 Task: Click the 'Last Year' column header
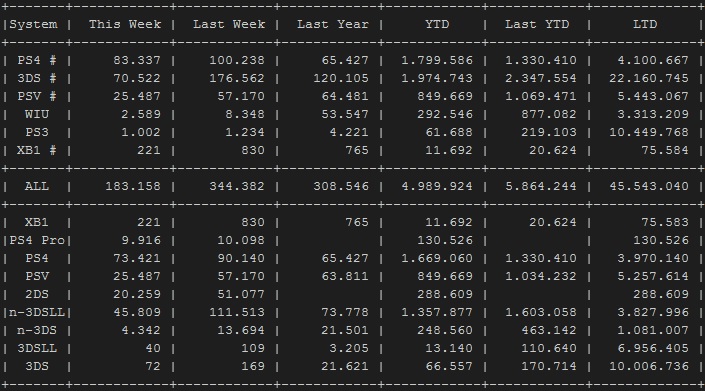tap(333, 24)
